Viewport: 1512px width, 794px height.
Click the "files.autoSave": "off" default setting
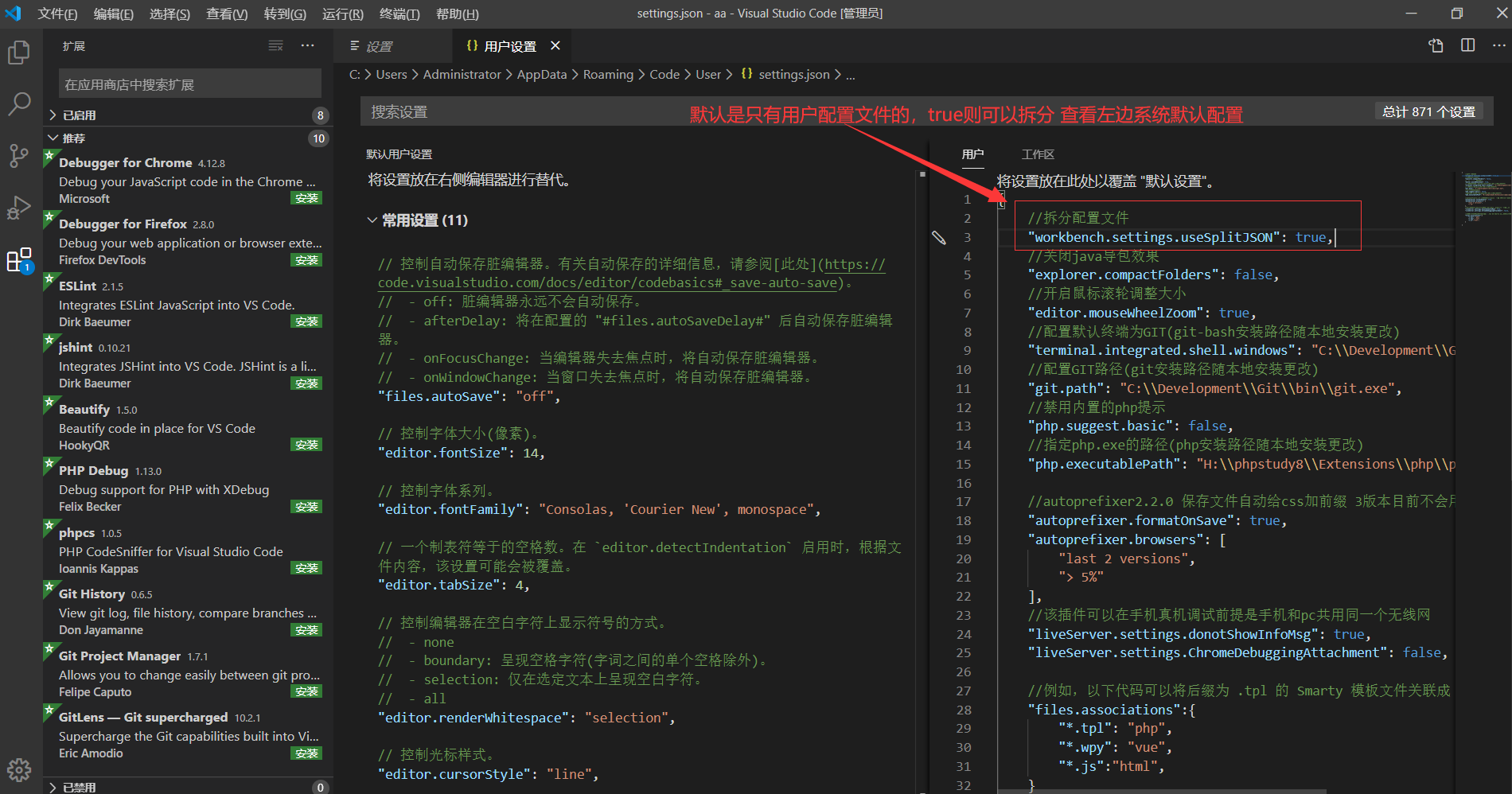(x=470, y=395)
